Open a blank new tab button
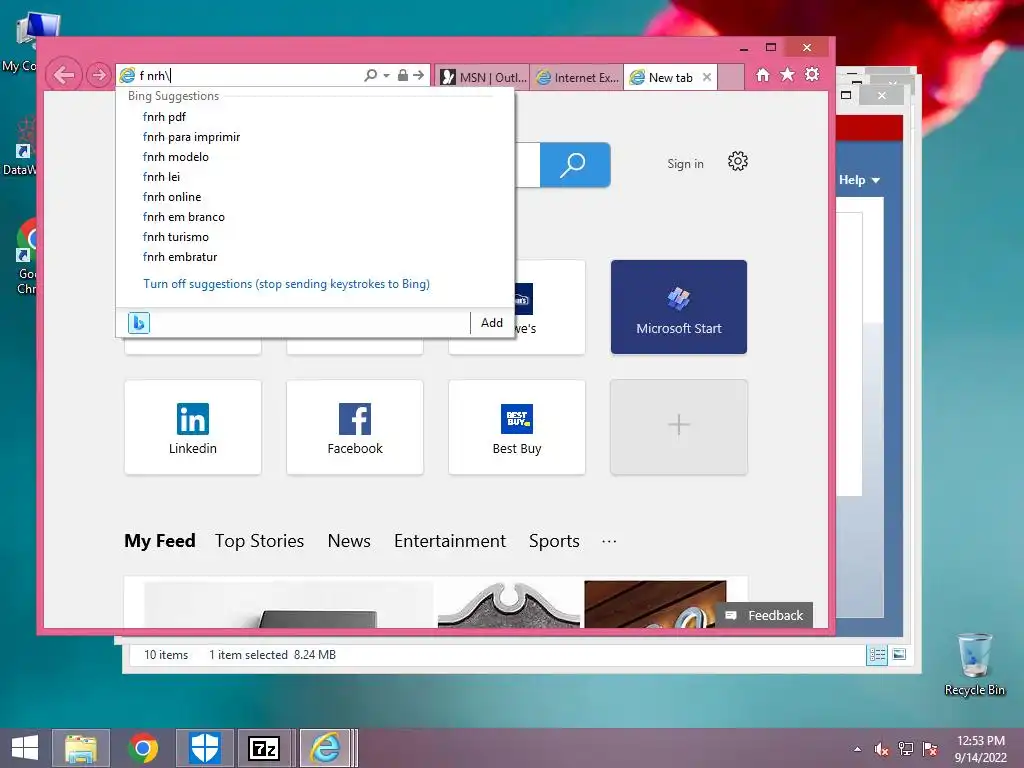 click(731, 77)
